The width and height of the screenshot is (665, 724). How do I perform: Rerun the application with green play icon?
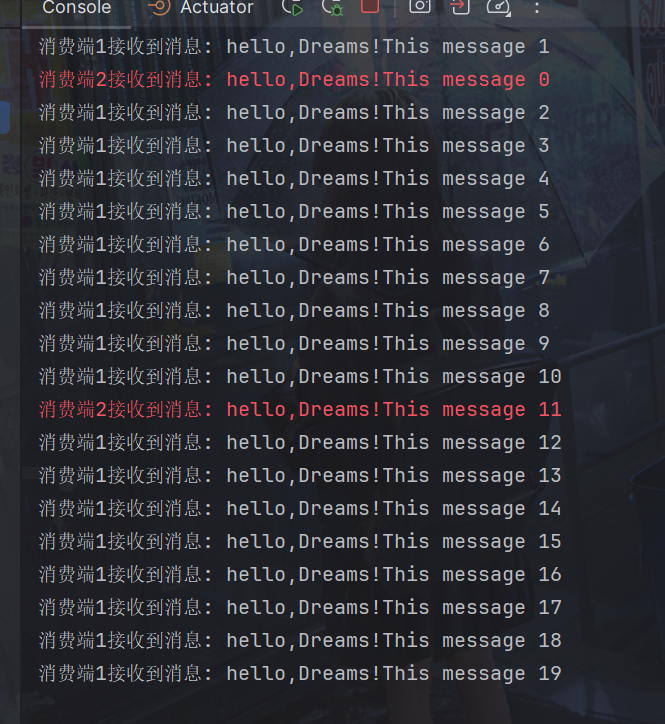(x=292, y=7)
